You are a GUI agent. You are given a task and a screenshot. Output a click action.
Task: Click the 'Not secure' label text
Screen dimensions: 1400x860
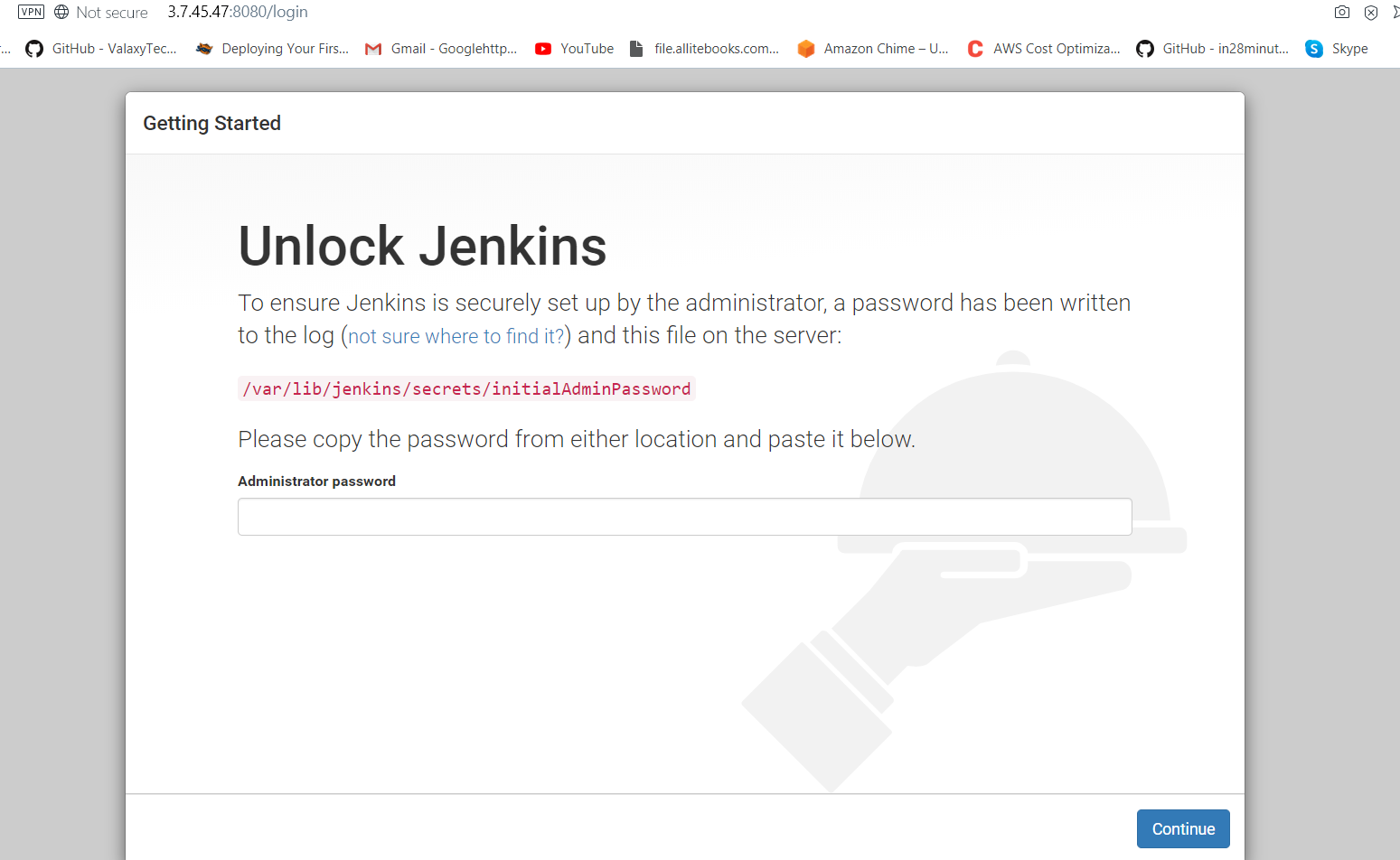pyautogui.click(x=112, y=13)
